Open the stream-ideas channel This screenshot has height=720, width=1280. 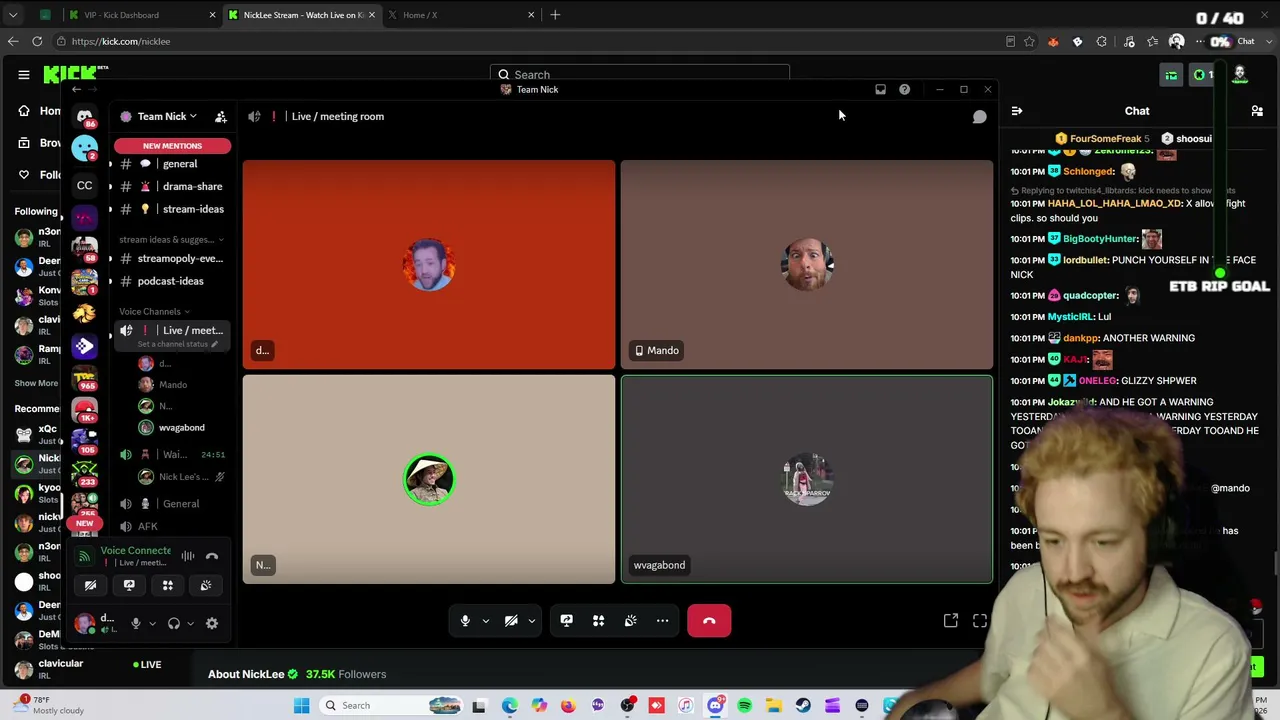tap(172, 209)
